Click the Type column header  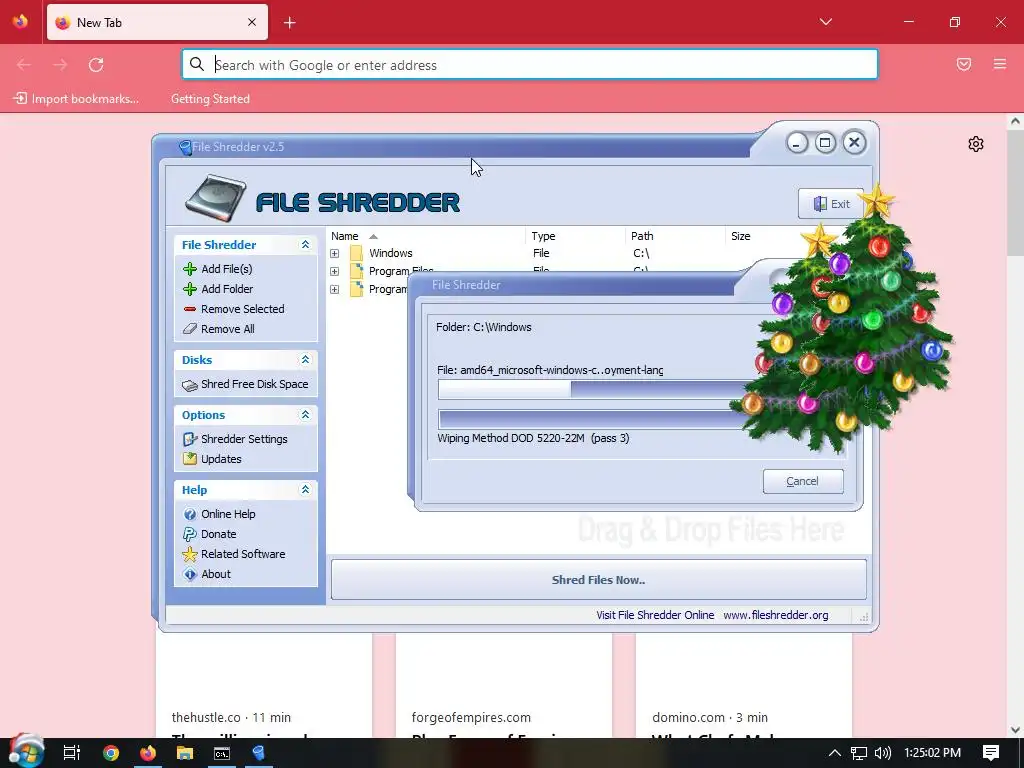pyautogui.click(x=575, y=236)
